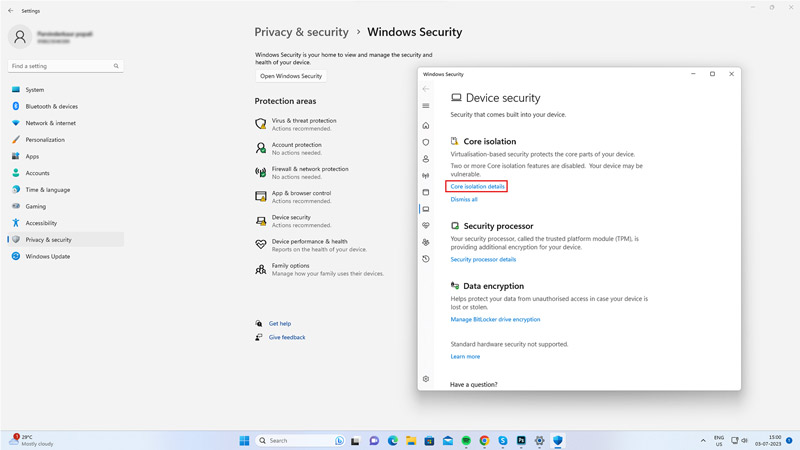Open app & browser control icon in sidebar
This screenshot has width=800, height=450.
tap(426, 192)
